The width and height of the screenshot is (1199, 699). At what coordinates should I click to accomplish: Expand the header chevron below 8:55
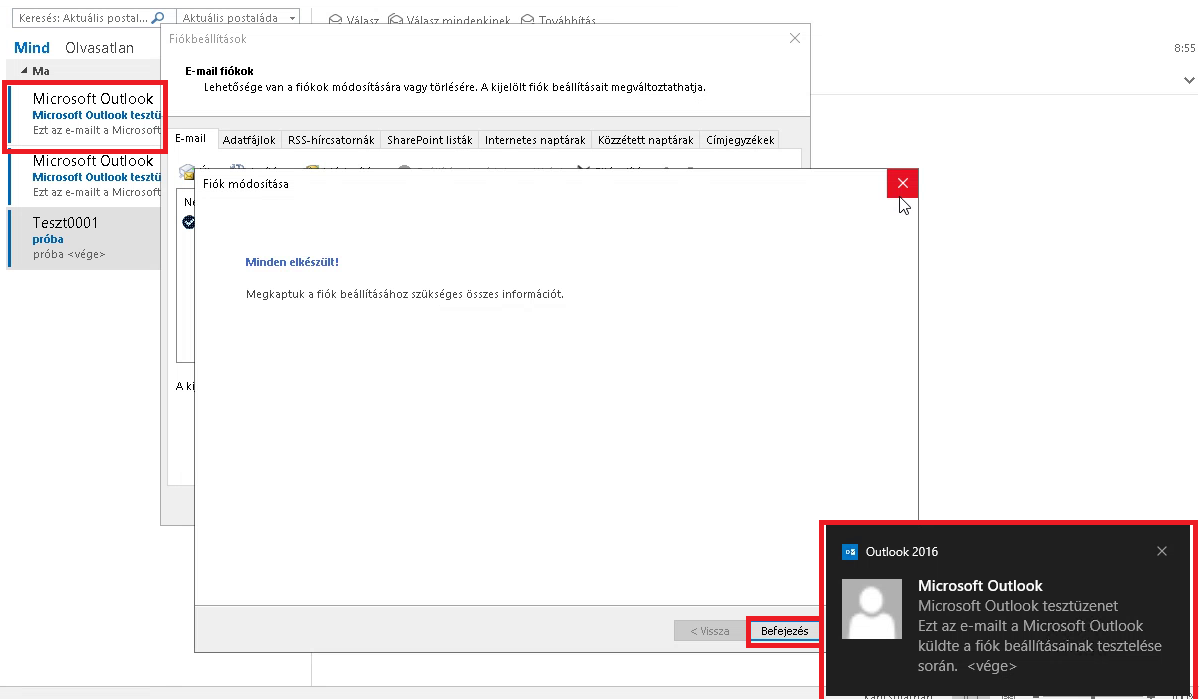click(x=1189, y=80)
